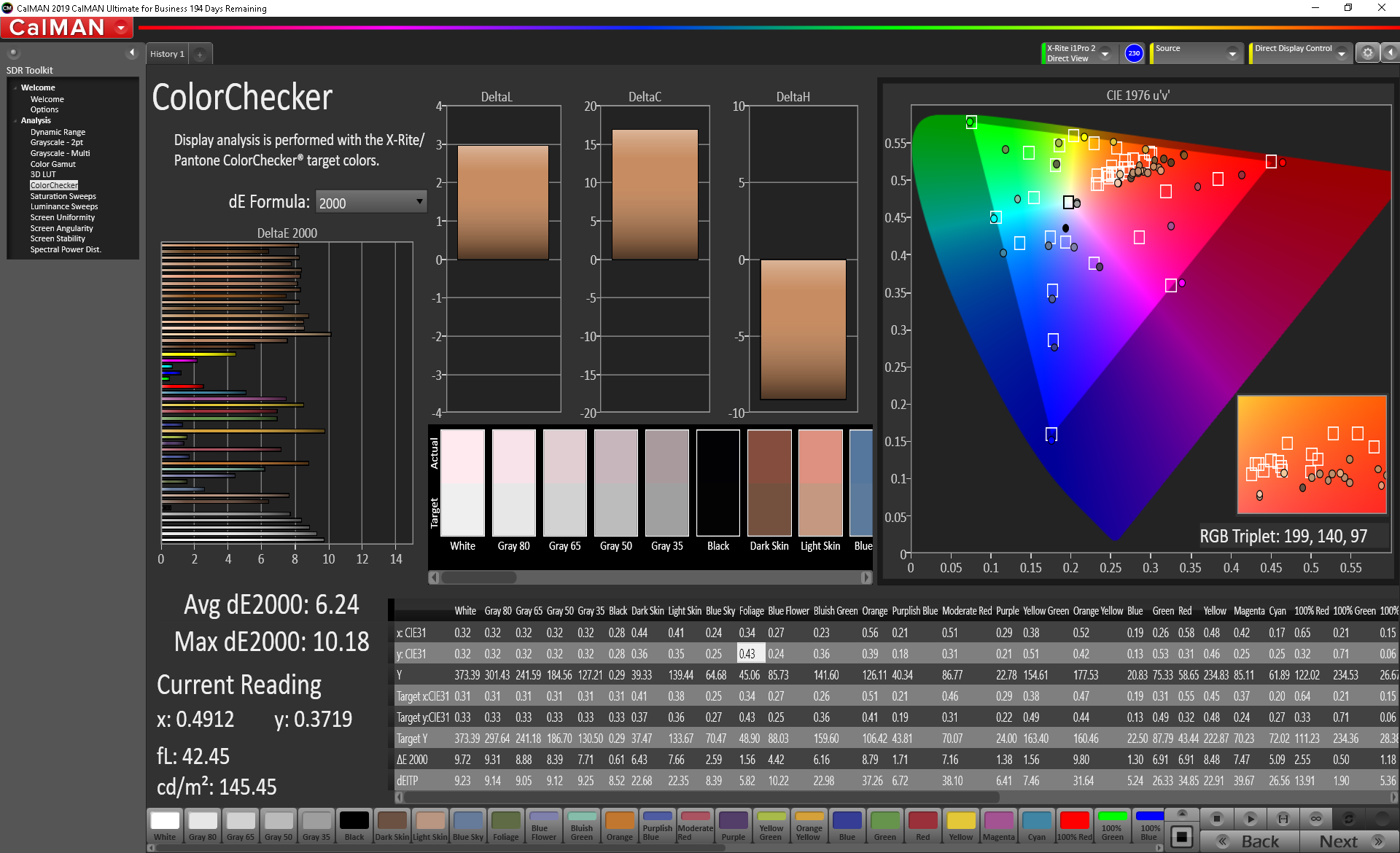Open the dE Formula dropdown

370,202
